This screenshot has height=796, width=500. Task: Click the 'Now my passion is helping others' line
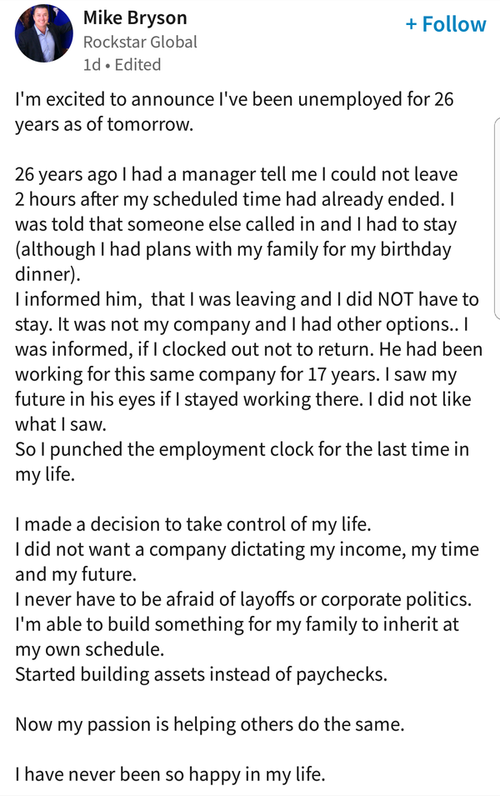coord(210,724)
